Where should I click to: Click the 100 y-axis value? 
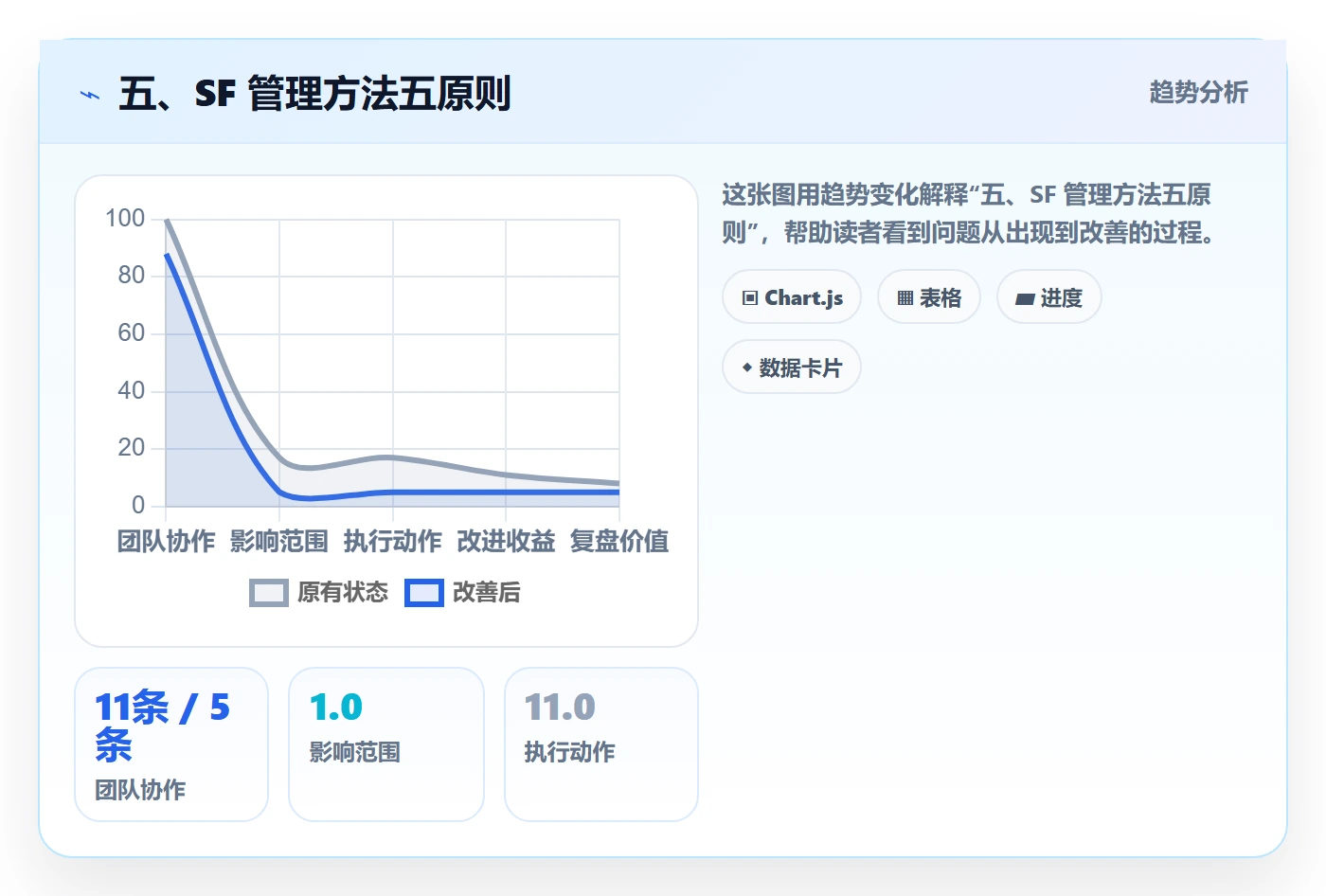click(125, 219)
